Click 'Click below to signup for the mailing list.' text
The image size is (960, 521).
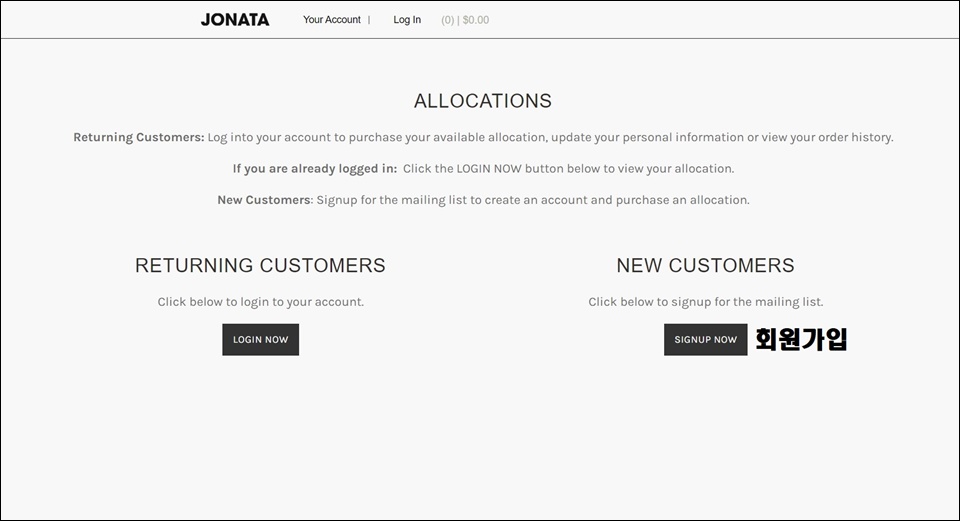(x=706, y=302)
